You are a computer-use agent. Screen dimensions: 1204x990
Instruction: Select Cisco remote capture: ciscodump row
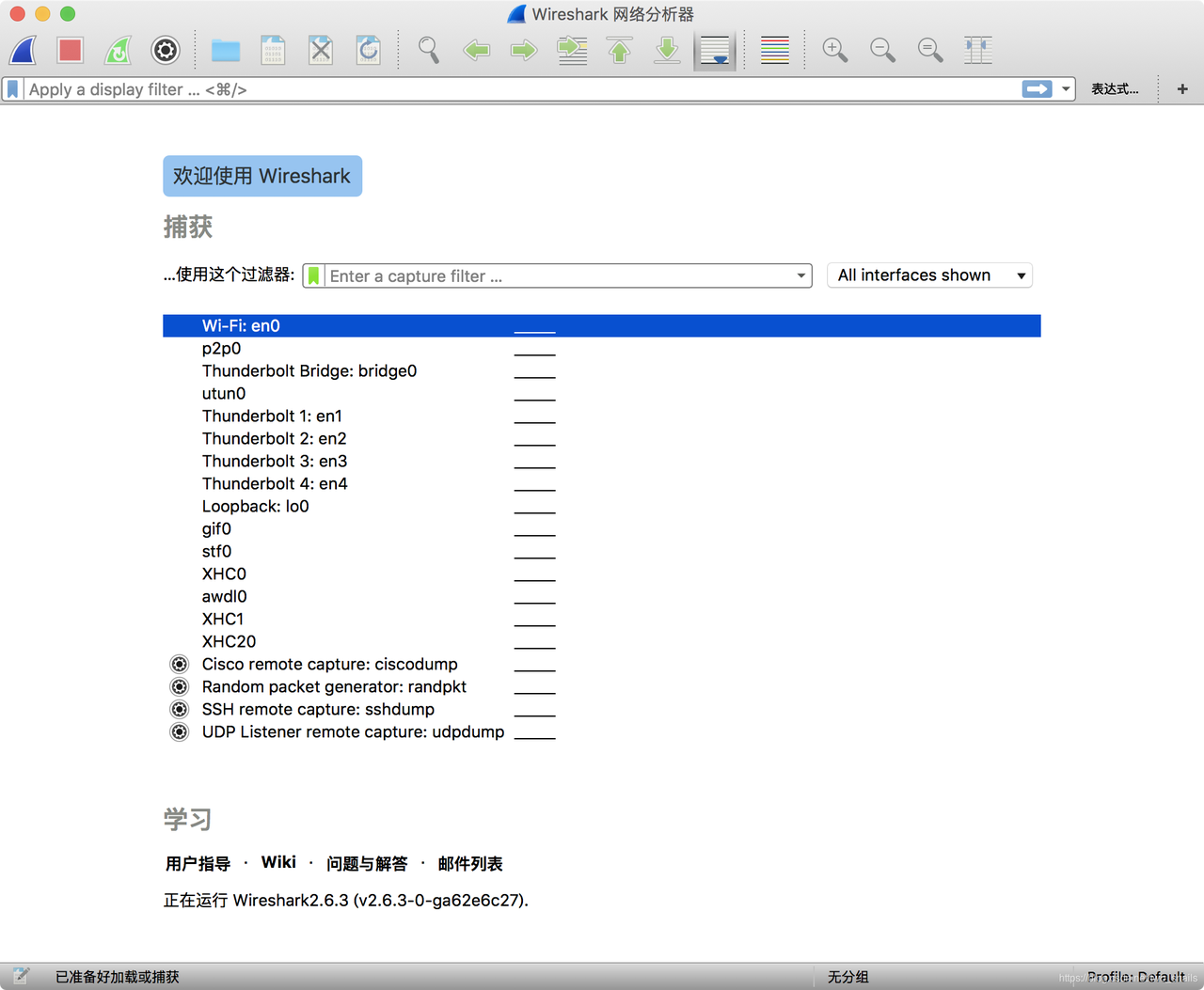click(601, 664)
